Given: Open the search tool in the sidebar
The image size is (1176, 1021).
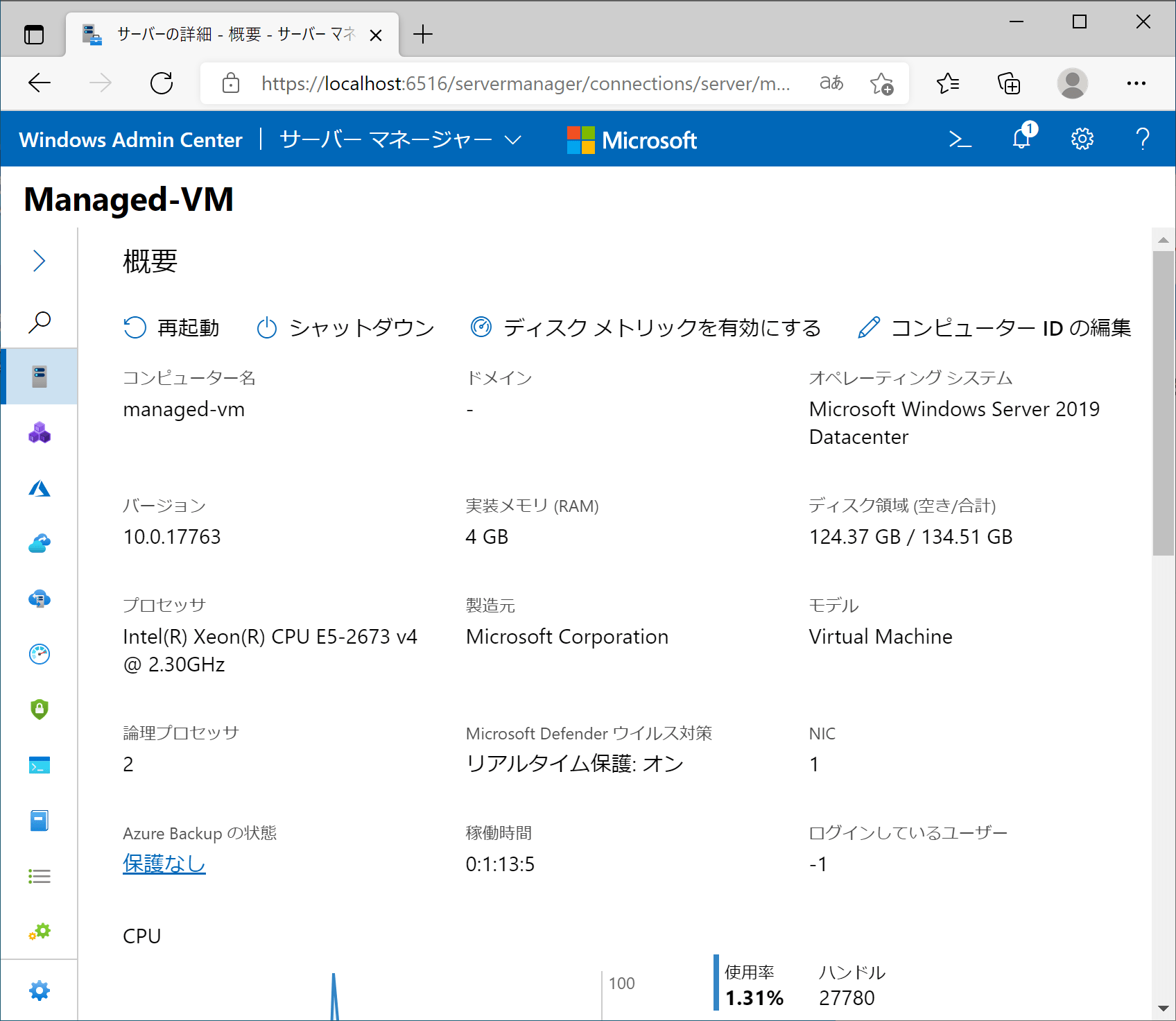Looking at the screenshot, I should [x=40, y=323].
